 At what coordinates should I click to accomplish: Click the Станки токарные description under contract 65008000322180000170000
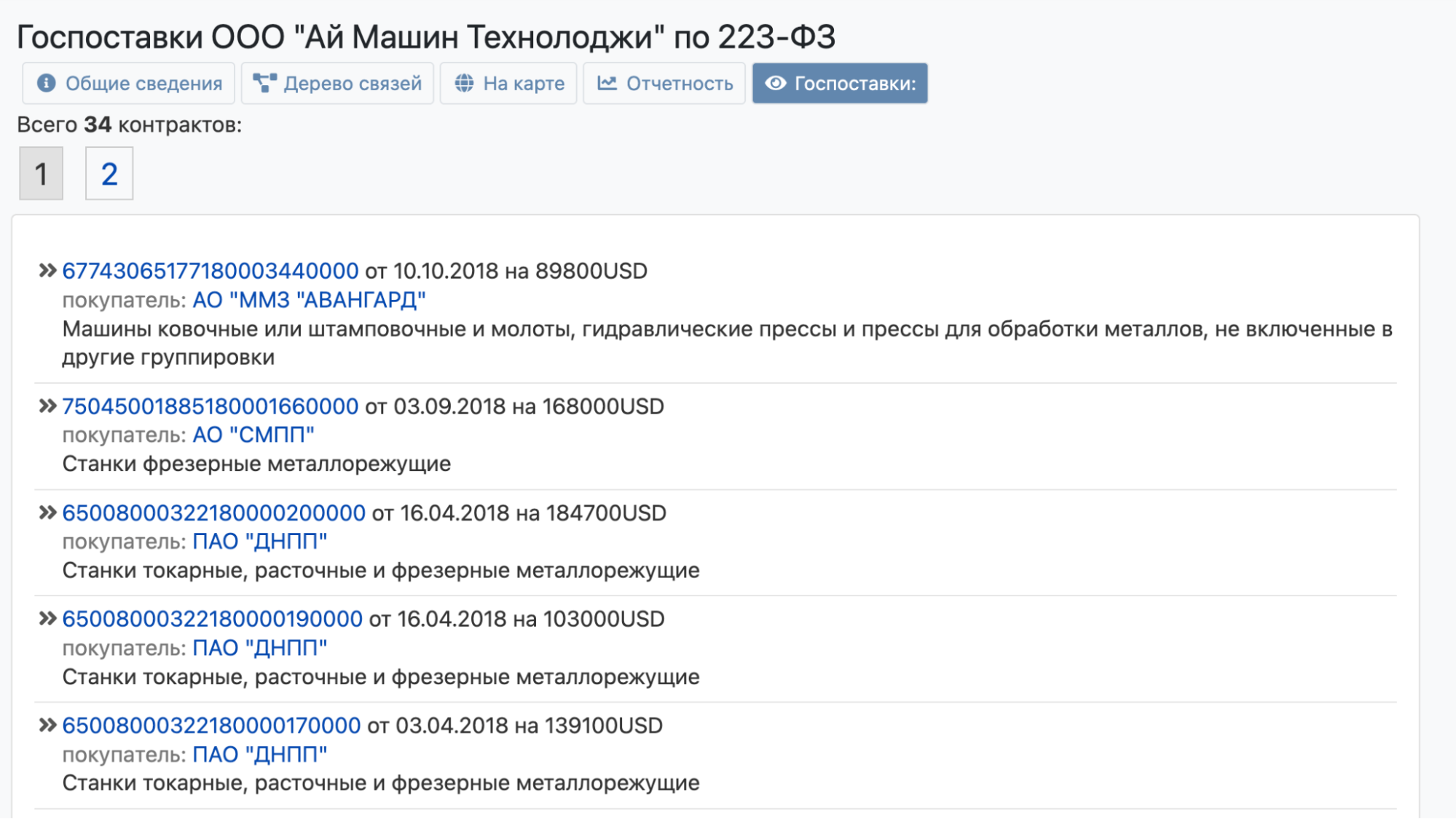point(381,783)
